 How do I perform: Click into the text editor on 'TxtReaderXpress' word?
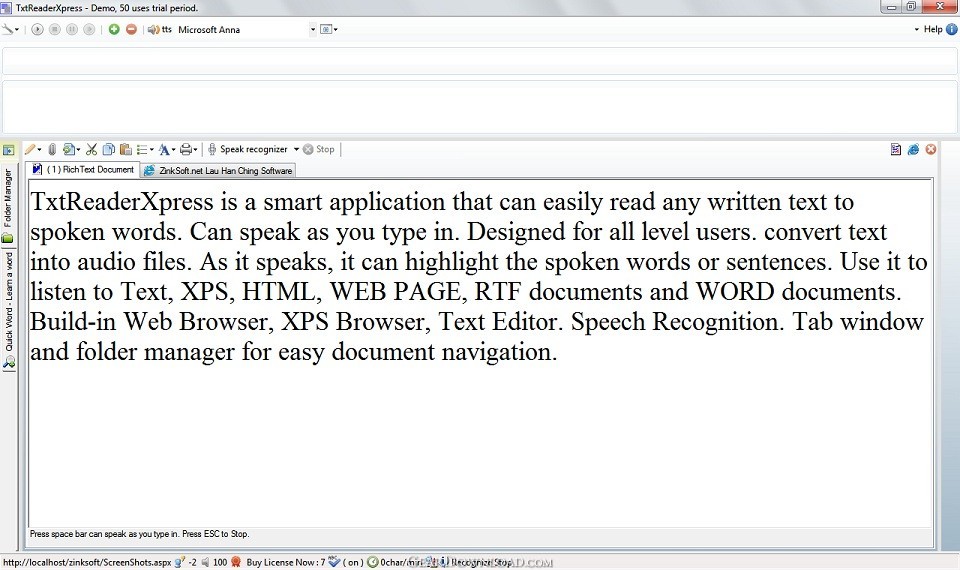point(122,201)
